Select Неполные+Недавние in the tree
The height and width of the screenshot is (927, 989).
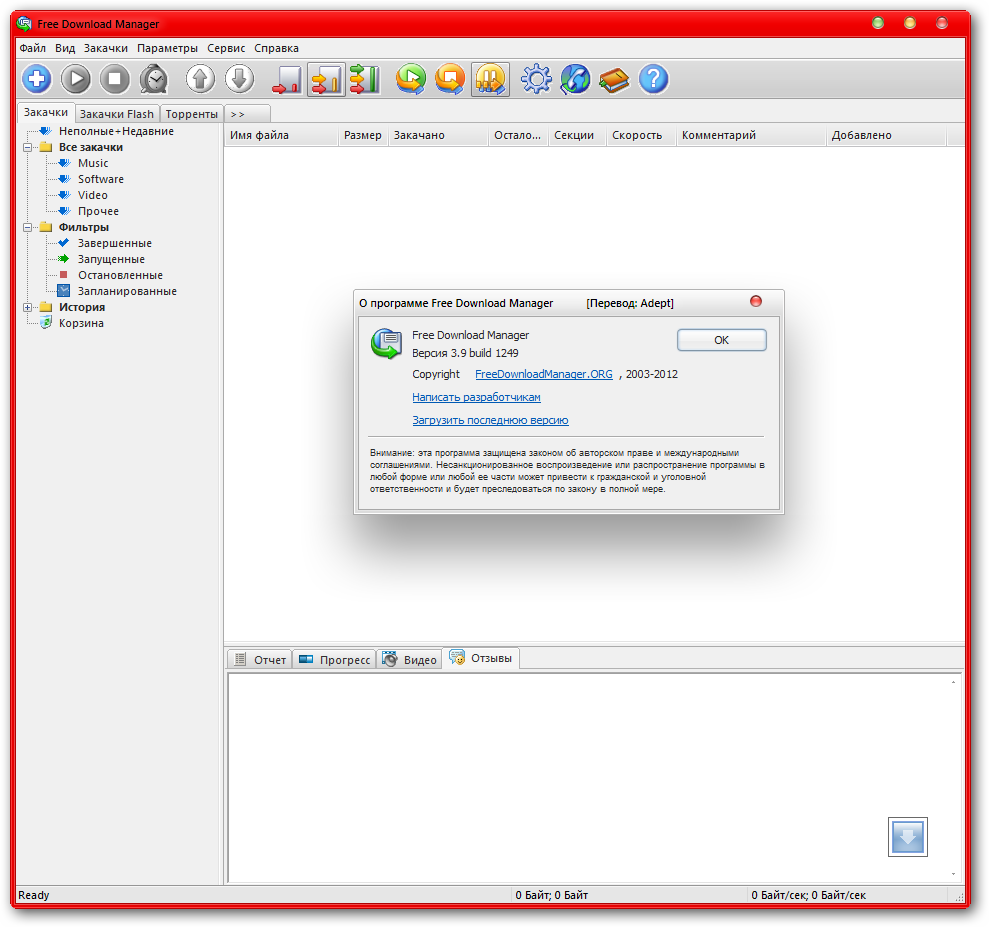coord(116,131)
